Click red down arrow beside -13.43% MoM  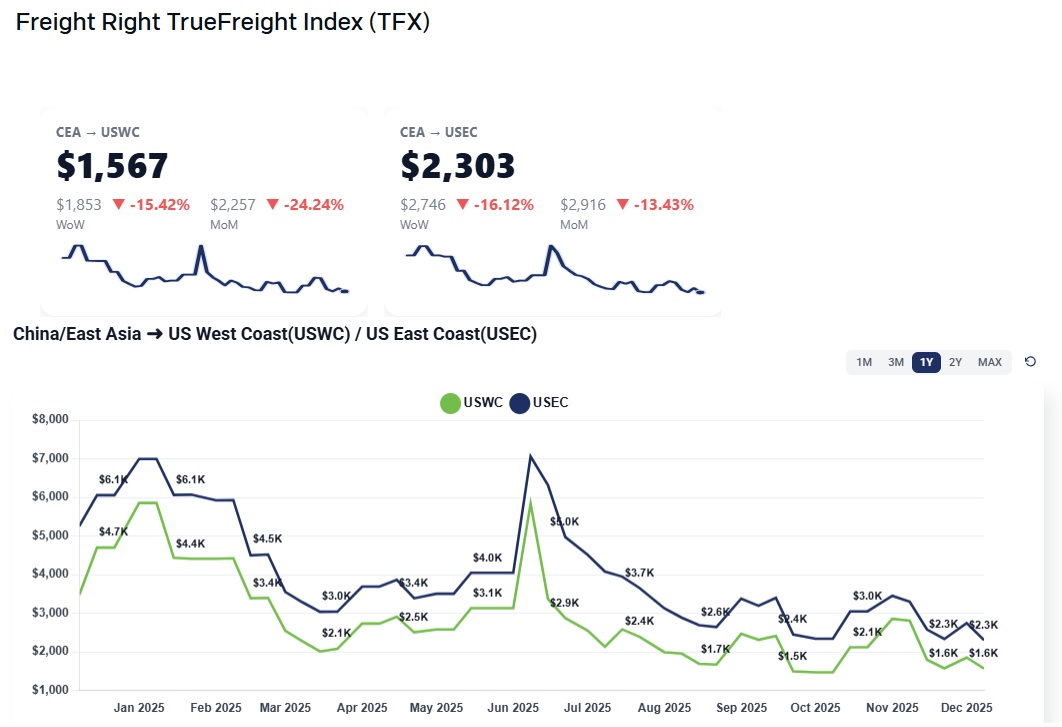pyautogui.click(x=623, y=205)
